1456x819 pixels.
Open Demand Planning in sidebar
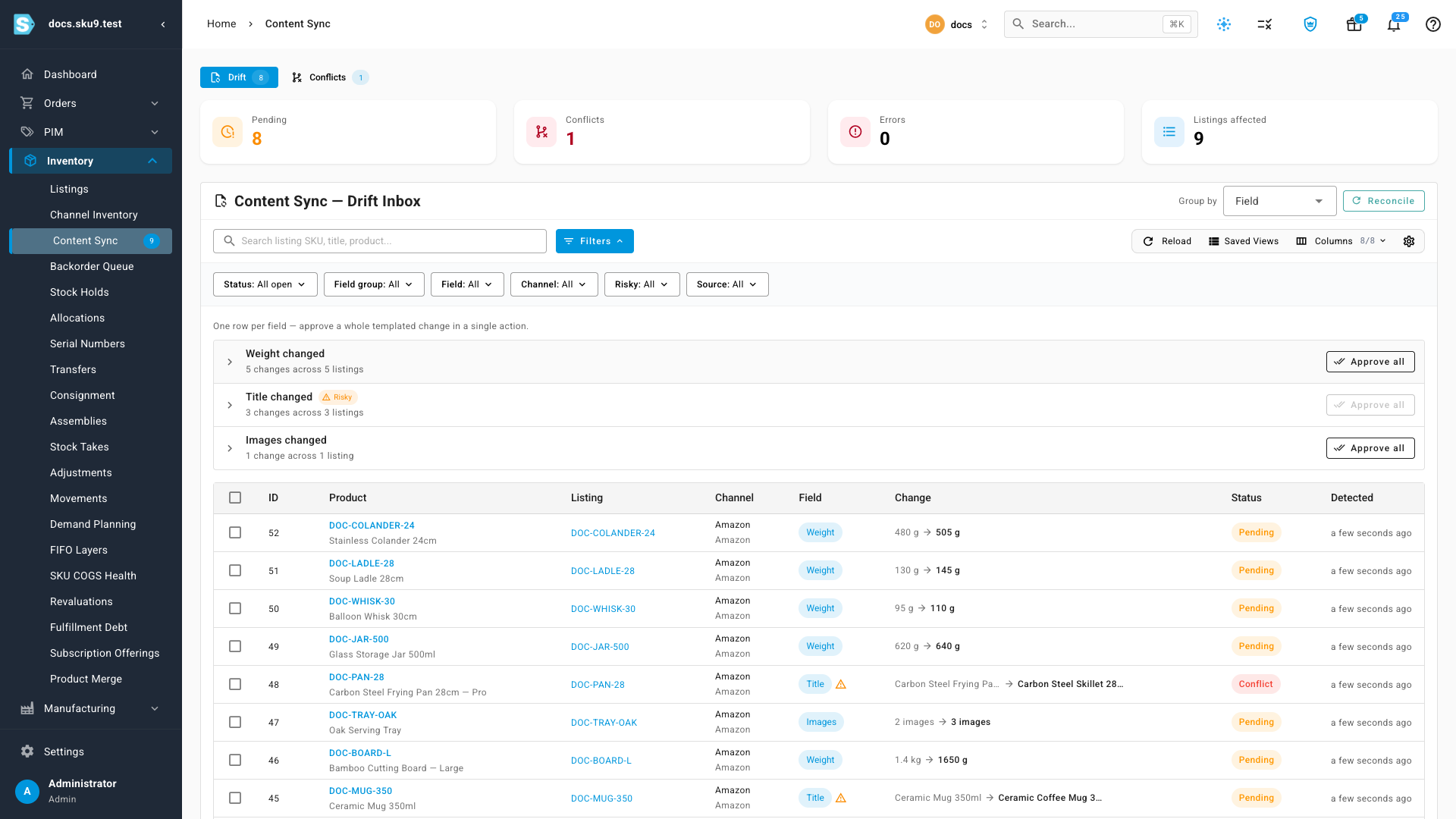[x=93, y=524]
